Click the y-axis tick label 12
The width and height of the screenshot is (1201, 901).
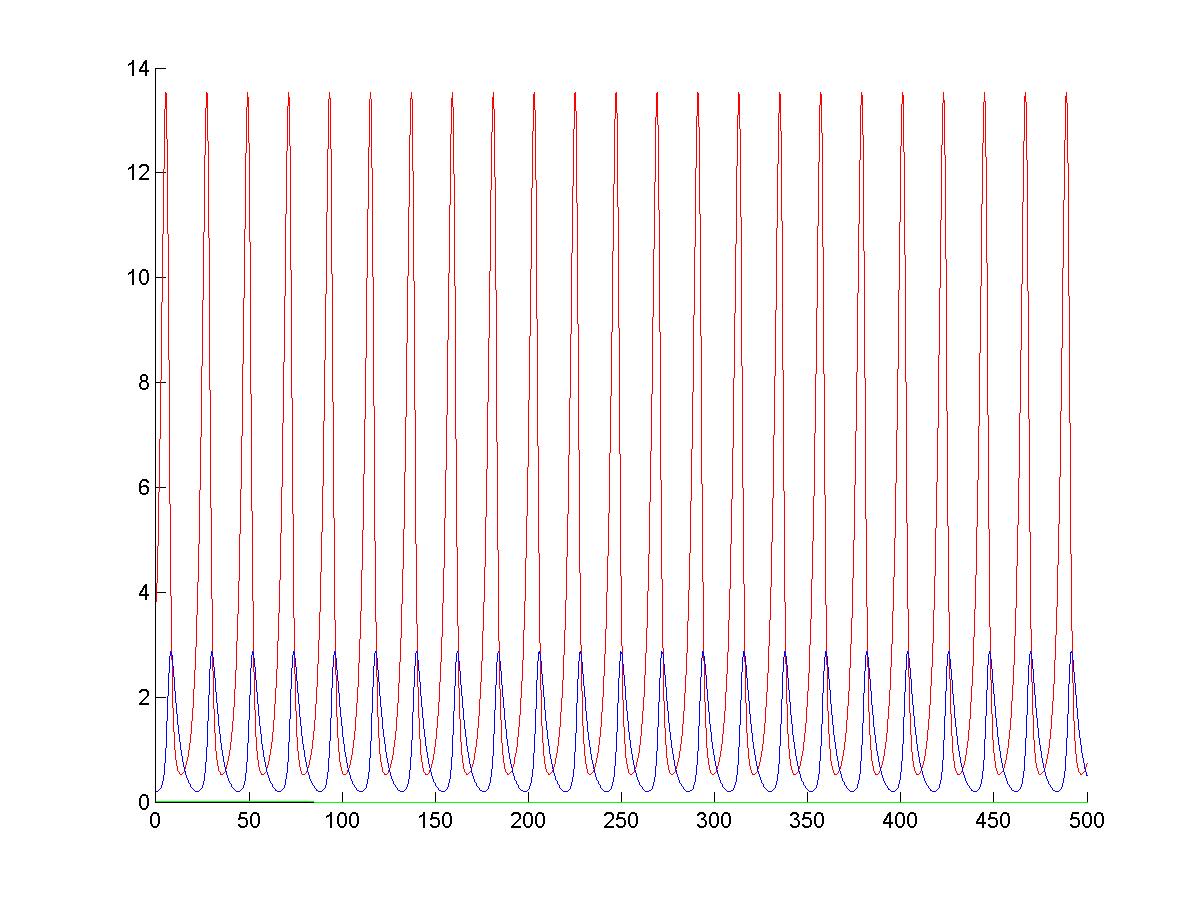click(x=137, y=173)
